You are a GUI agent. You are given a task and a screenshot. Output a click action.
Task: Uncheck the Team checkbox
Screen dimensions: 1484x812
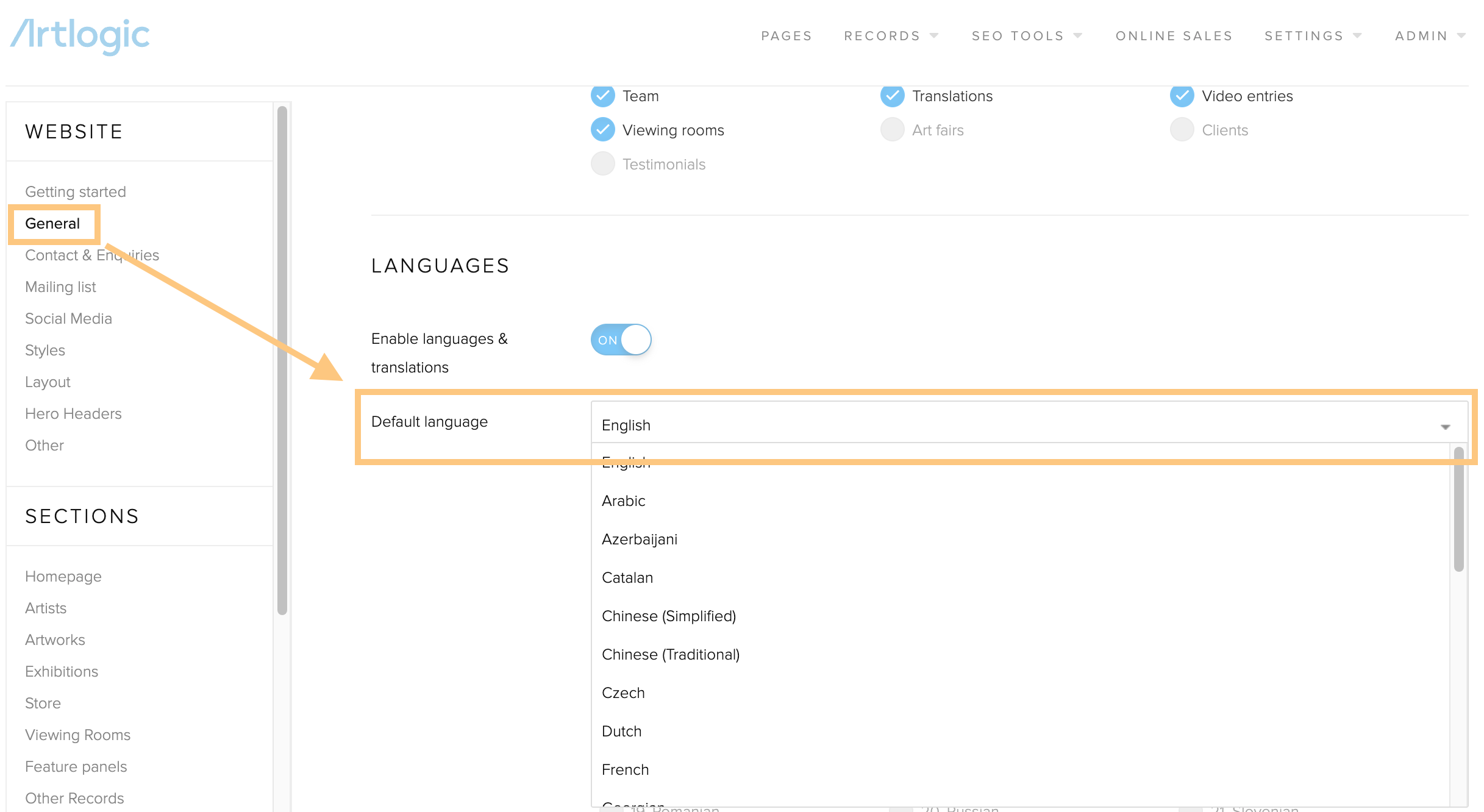(x=602, y=96)
